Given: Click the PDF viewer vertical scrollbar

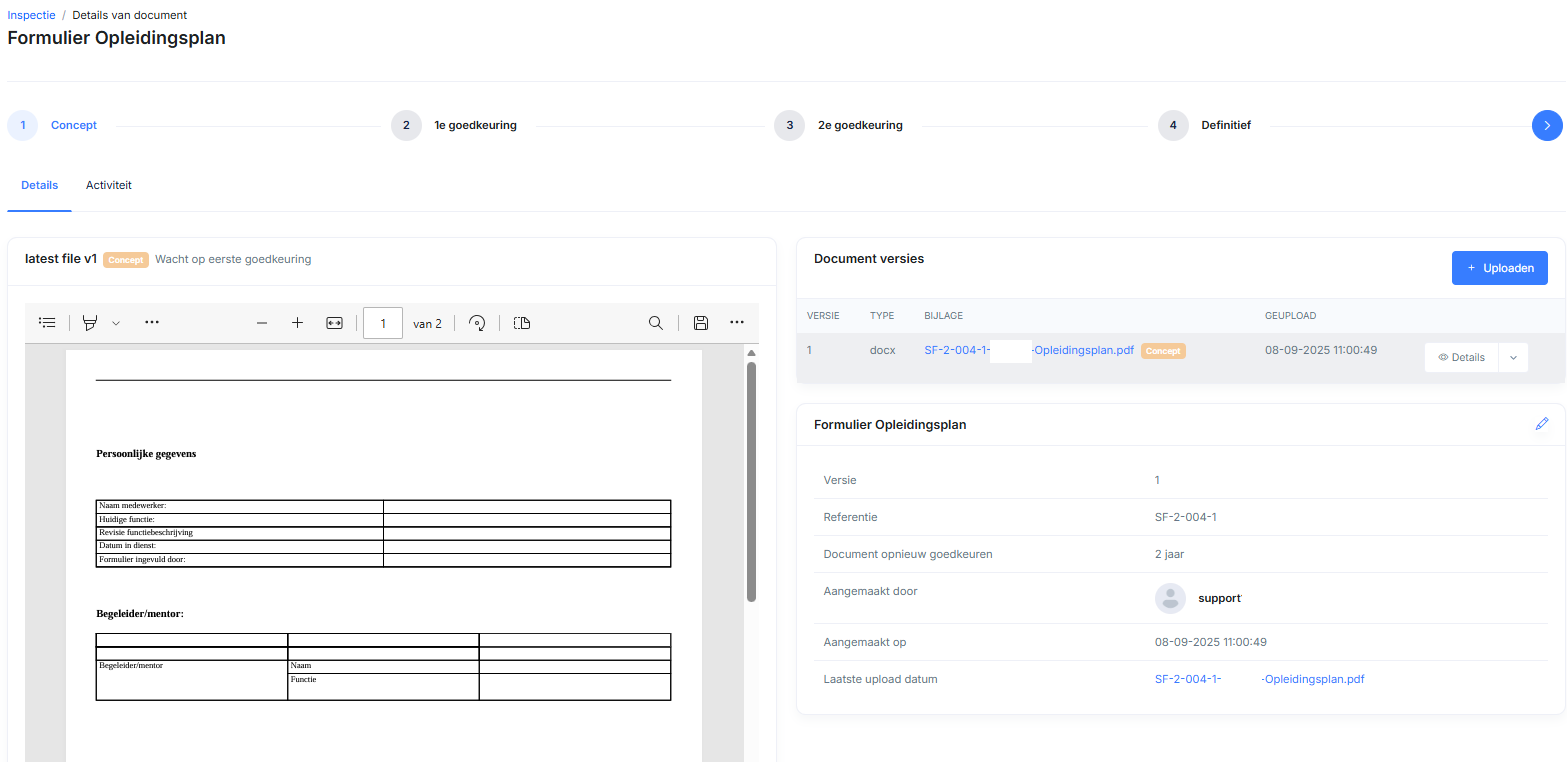Looking at the screenshot, I should click(751, 480).
